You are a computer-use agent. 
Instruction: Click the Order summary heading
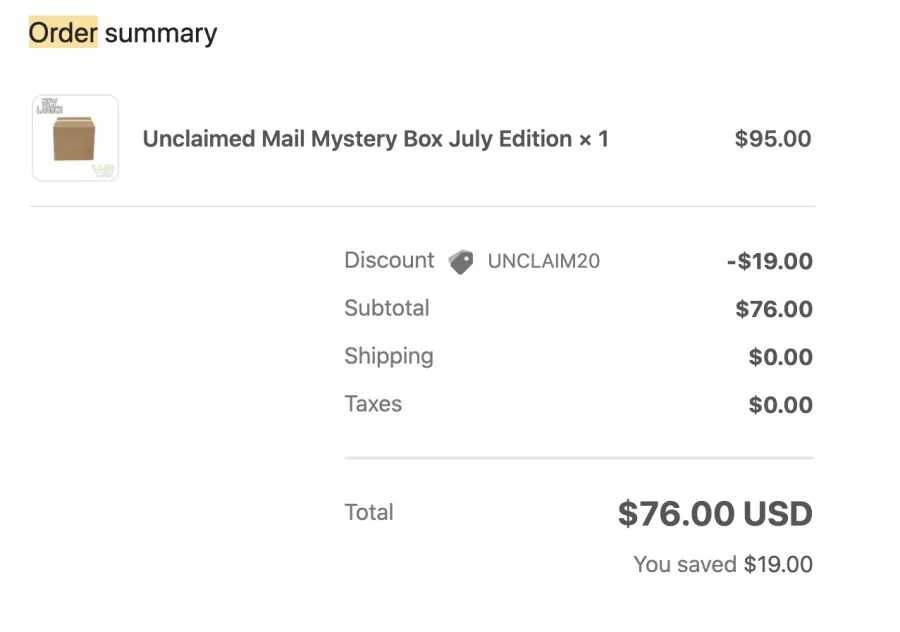pyautogui.click(x=123, y=33)
